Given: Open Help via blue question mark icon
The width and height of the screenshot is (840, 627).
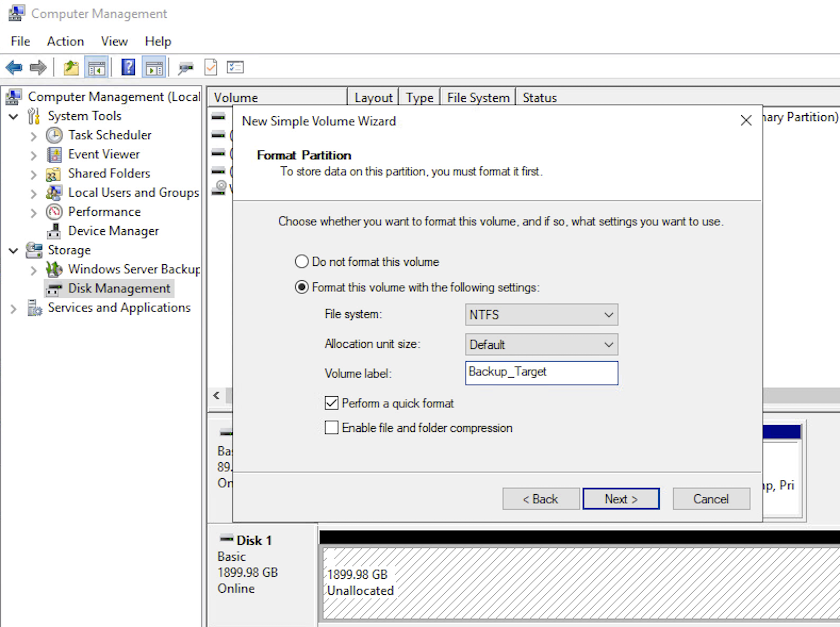Looking at the screenshot, I should click(x=128, y=68).
